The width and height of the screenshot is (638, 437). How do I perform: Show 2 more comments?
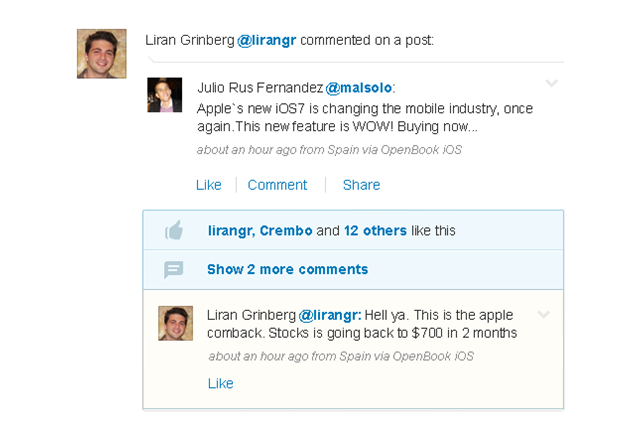click(288, 269)
